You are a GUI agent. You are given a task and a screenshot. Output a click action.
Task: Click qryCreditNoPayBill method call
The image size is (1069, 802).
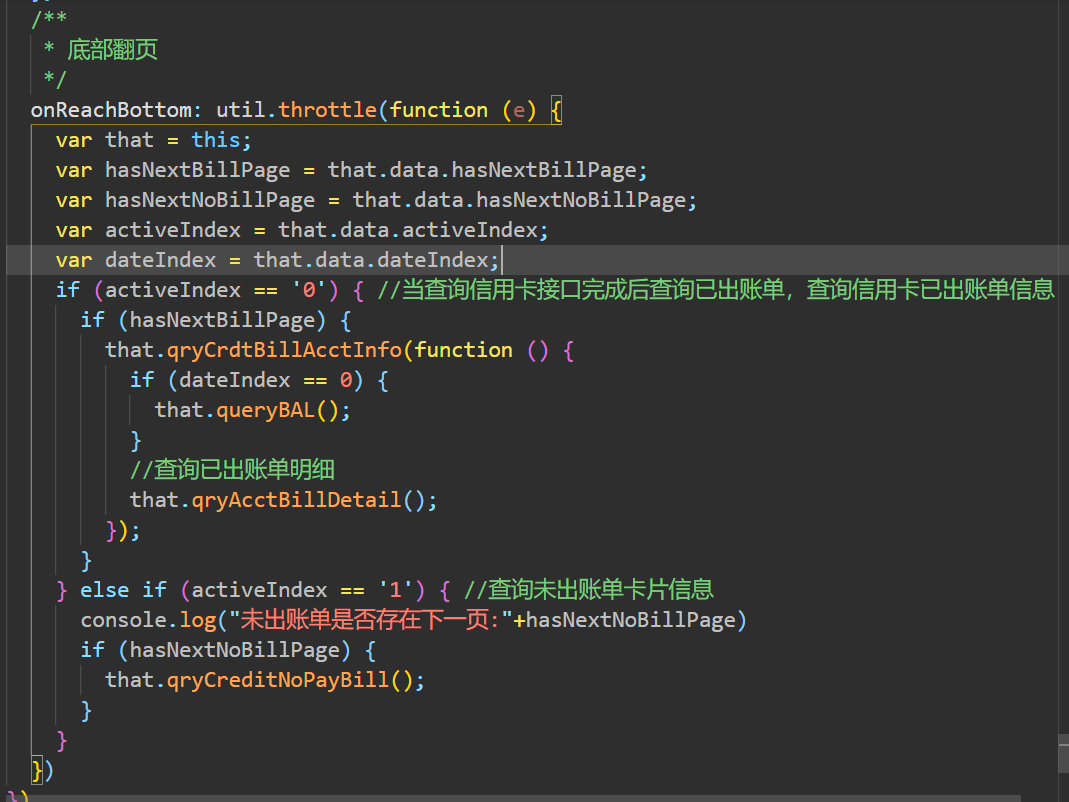(x=278, y=680)
